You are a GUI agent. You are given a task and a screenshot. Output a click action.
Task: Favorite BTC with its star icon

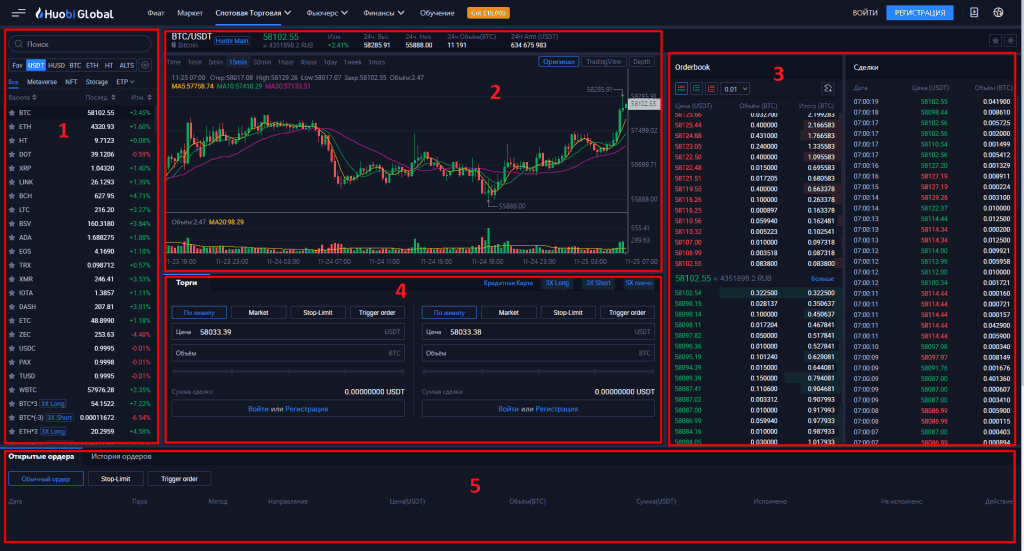(x=12, y=113)
